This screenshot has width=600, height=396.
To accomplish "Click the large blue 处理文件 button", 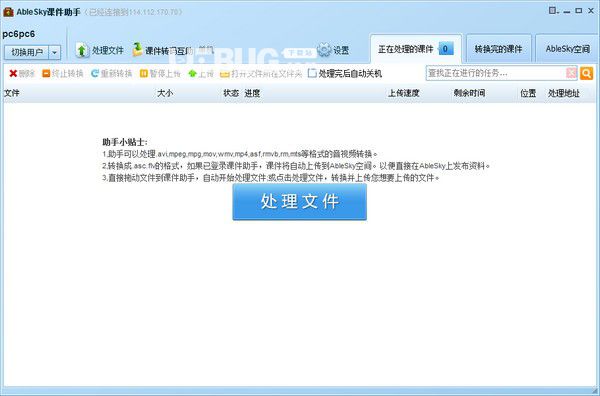I will coord(300,202).
